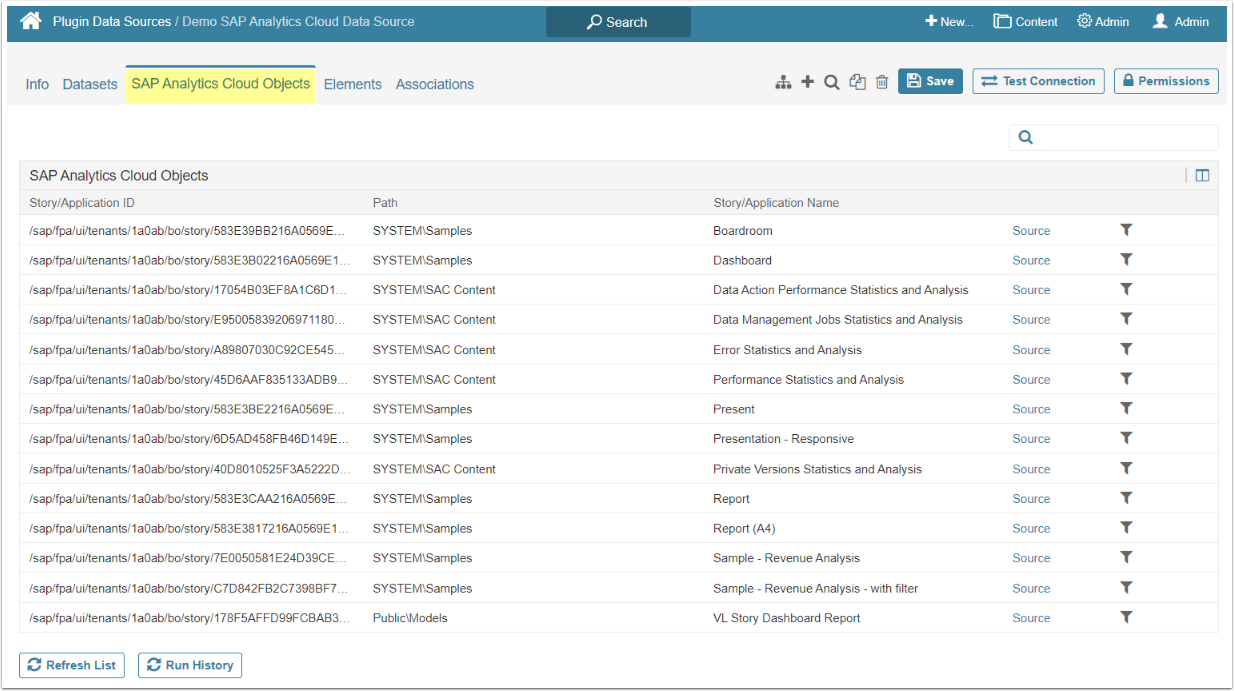Select story ID starting 583E39BB216A0569E

point(188,231)
